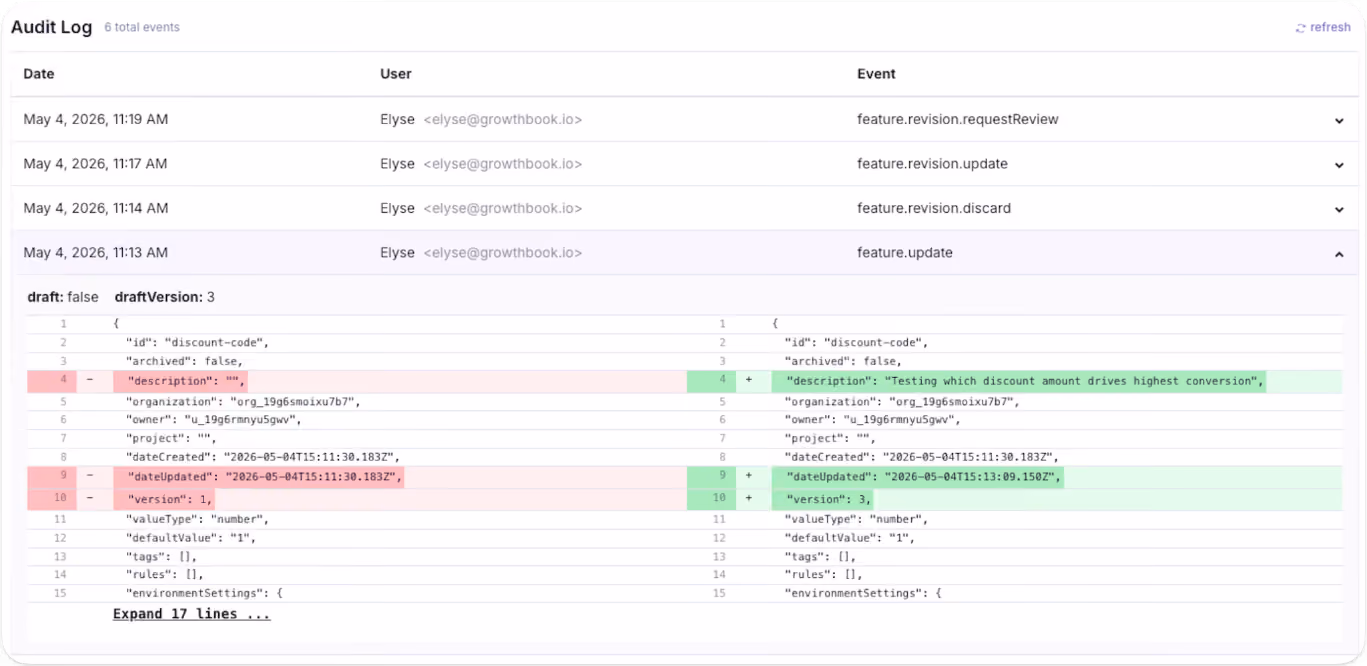Viewport: 1367px width, 666px height.
Task: Click 'Expand 17 lines ...' in diff
Action: 191,614
